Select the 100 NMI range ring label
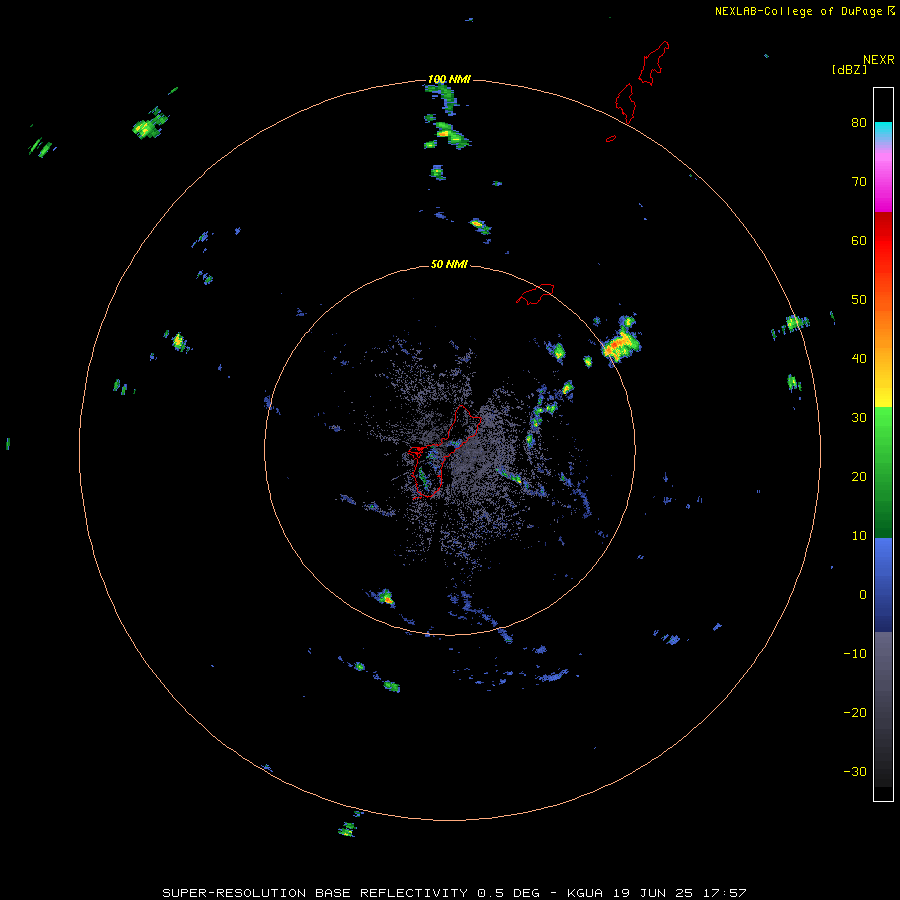900x900 pixels. click(449, 79)
